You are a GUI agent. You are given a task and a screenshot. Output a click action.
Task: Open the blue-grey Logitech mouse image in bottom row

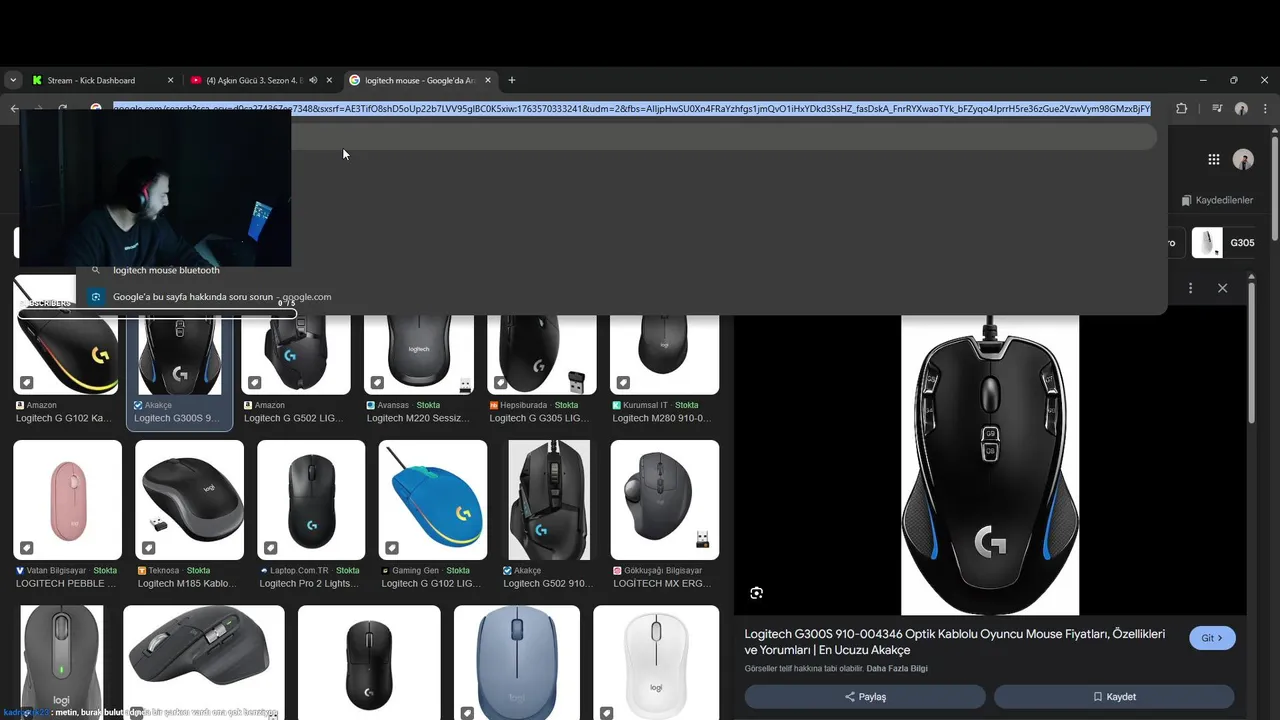tap(517, 662)
